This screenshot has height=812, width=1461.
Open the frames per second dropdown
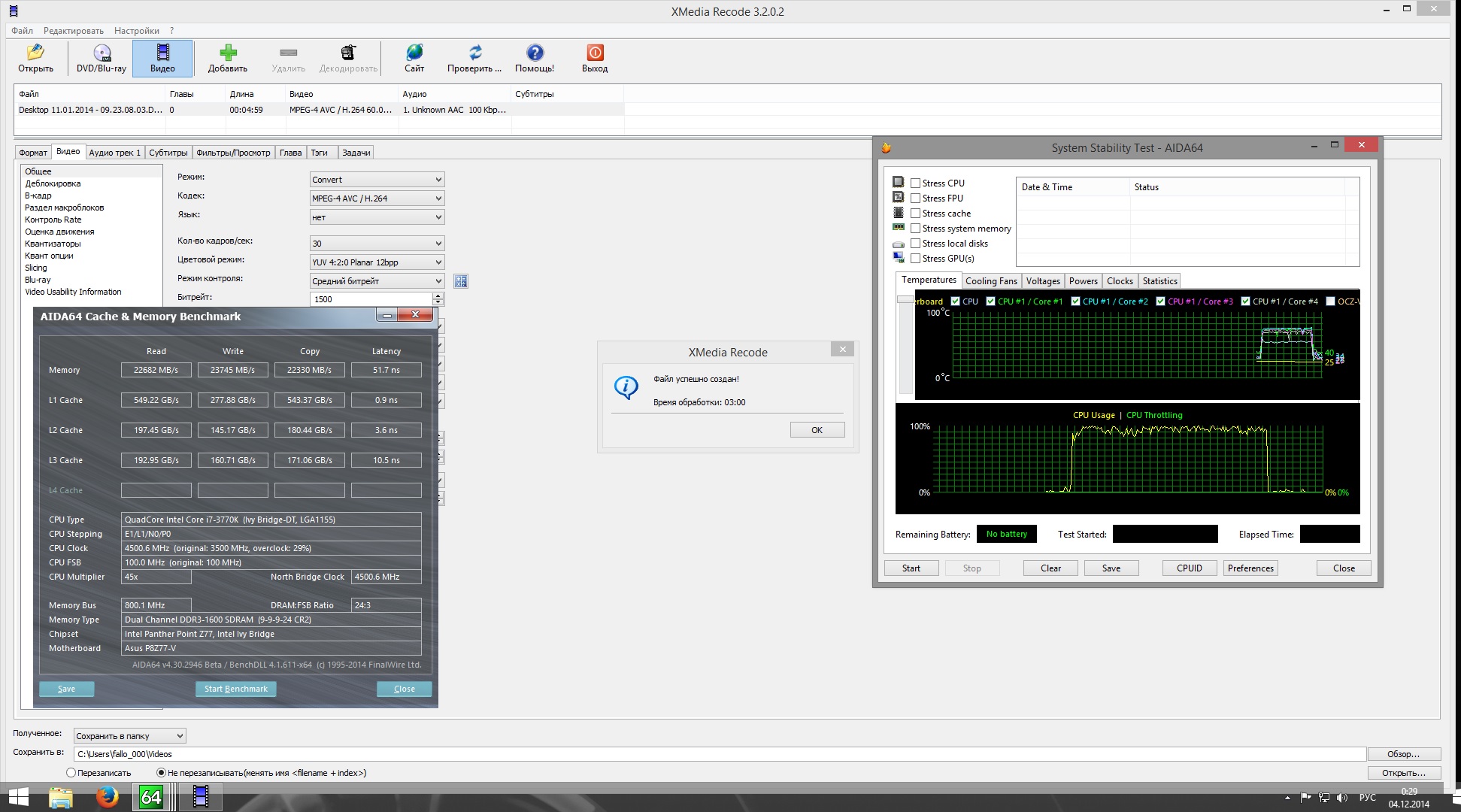(377, 244)
